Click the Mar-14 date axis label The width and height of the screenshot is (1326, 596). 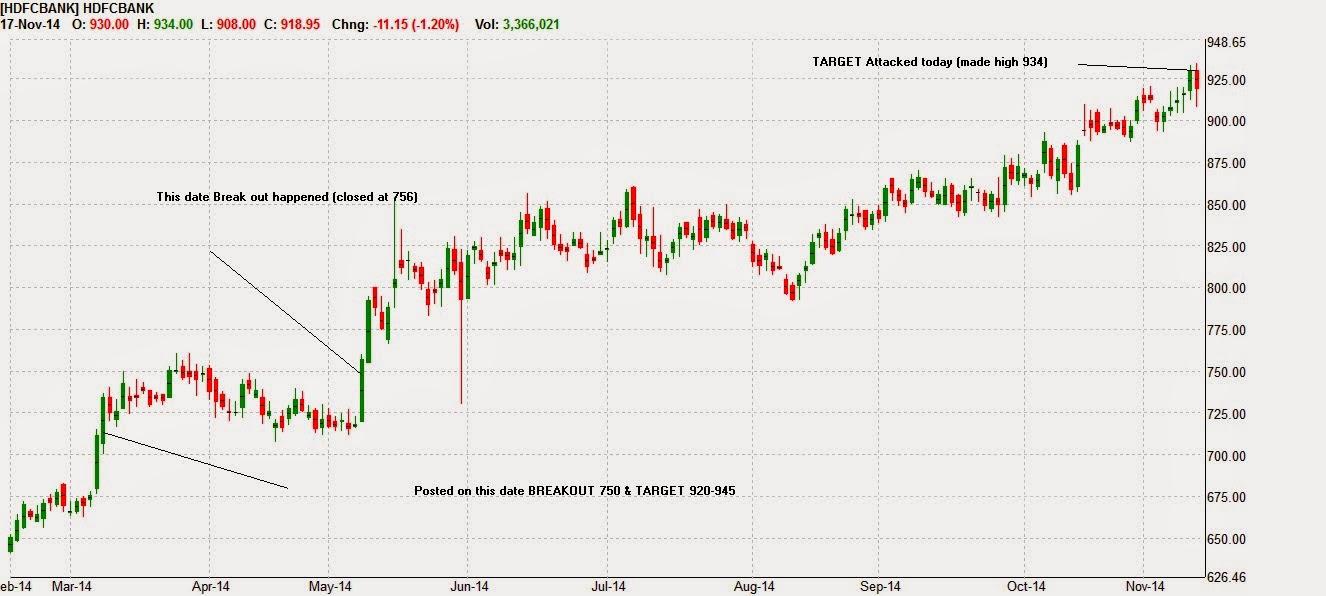tap(70, 587)
